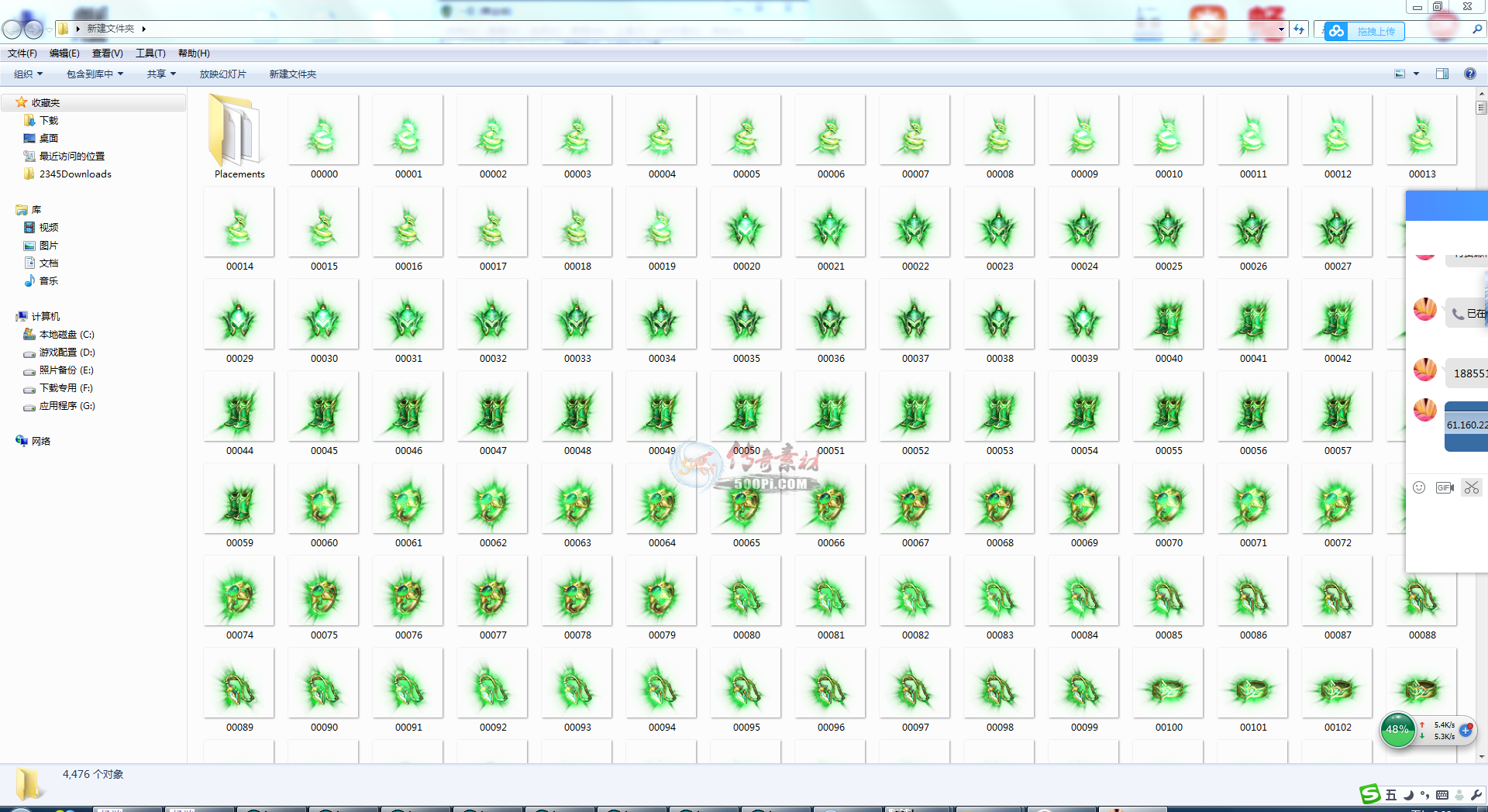Open the 组织 dropdown
Image resolution: width=1488 pixels, height=812 pixels.
click(28, 74)
